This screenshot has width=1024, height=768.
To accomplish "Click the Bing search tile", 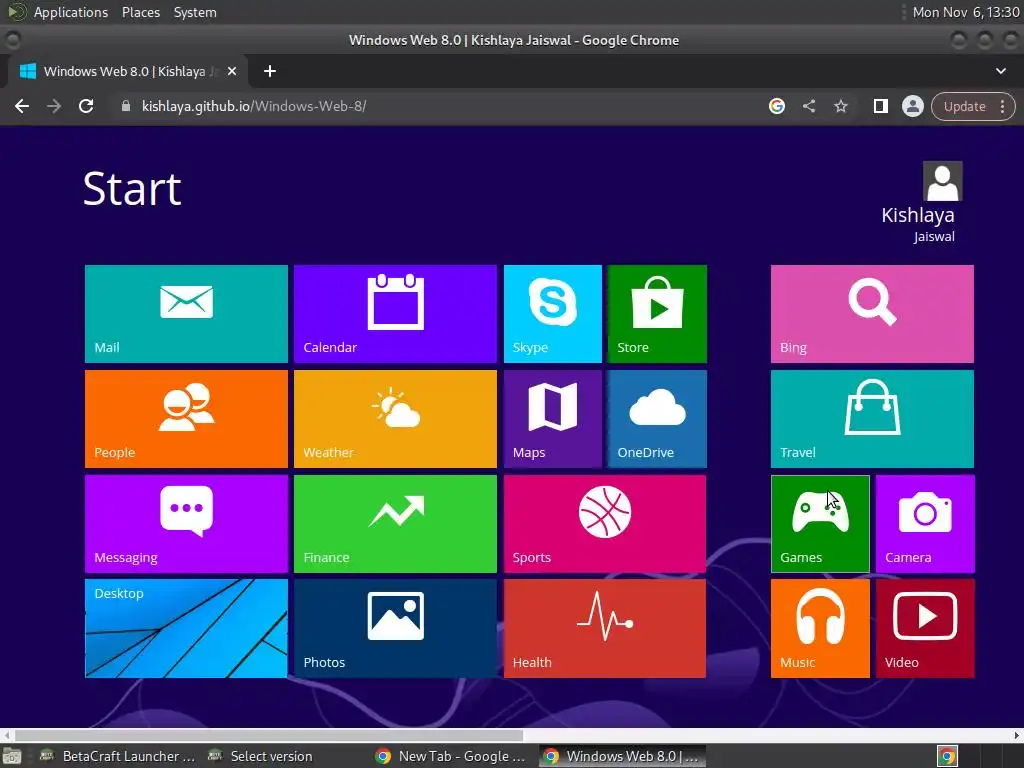I will click(872, 313).
